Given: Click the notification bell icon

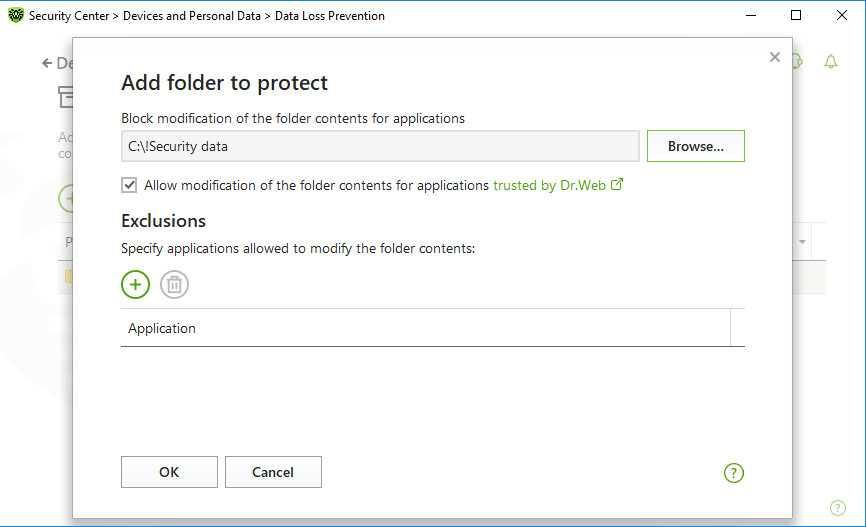Looking at the screenshot, I should pyautogui.click(x=831, y=61).
